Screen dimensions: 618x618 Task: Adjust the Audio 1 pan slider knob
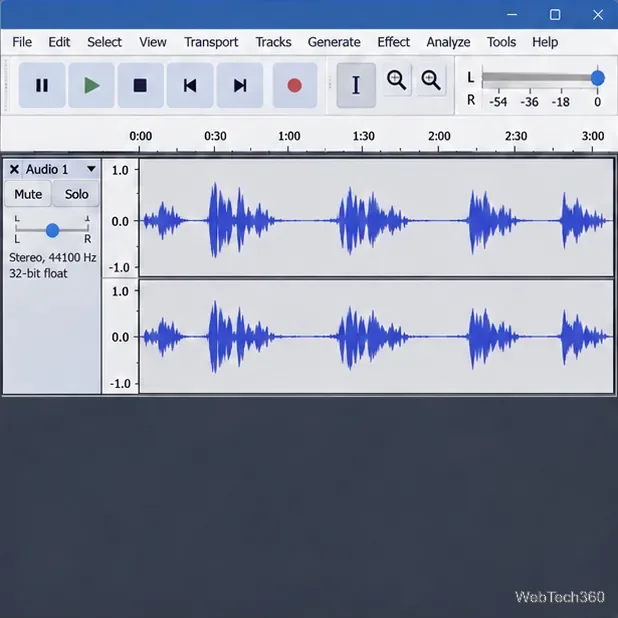click(x=52, y=230)
